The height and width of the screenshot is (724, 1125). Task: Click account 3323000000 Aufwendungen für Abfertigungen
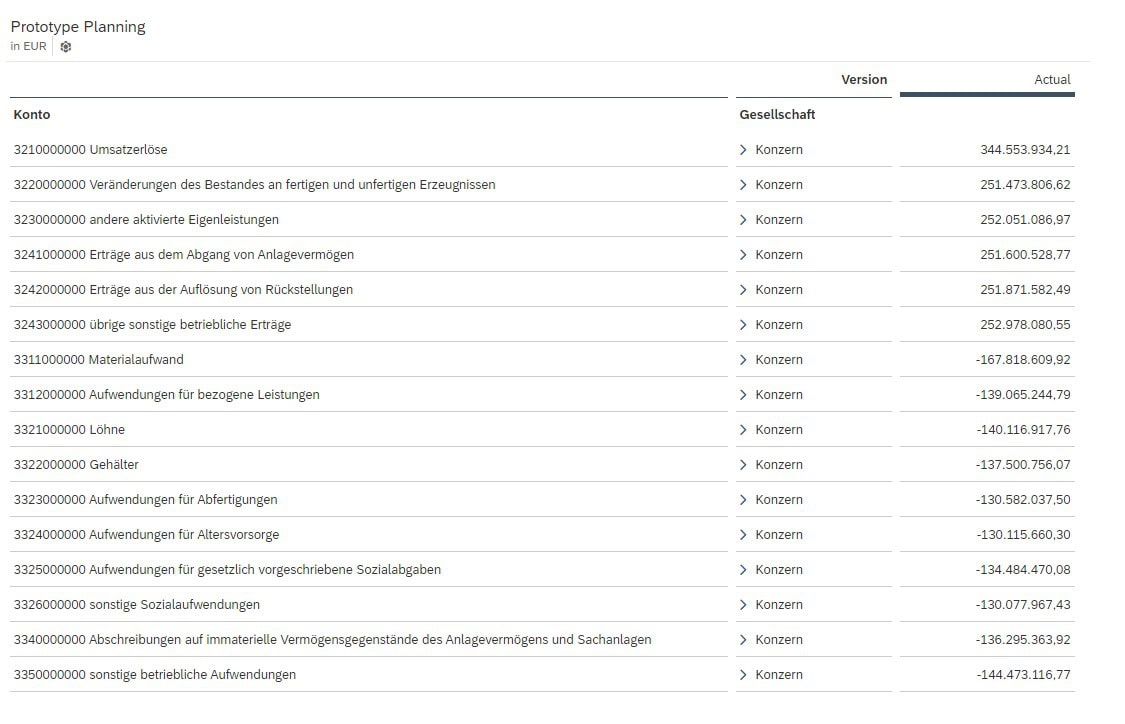click(145, 500)
